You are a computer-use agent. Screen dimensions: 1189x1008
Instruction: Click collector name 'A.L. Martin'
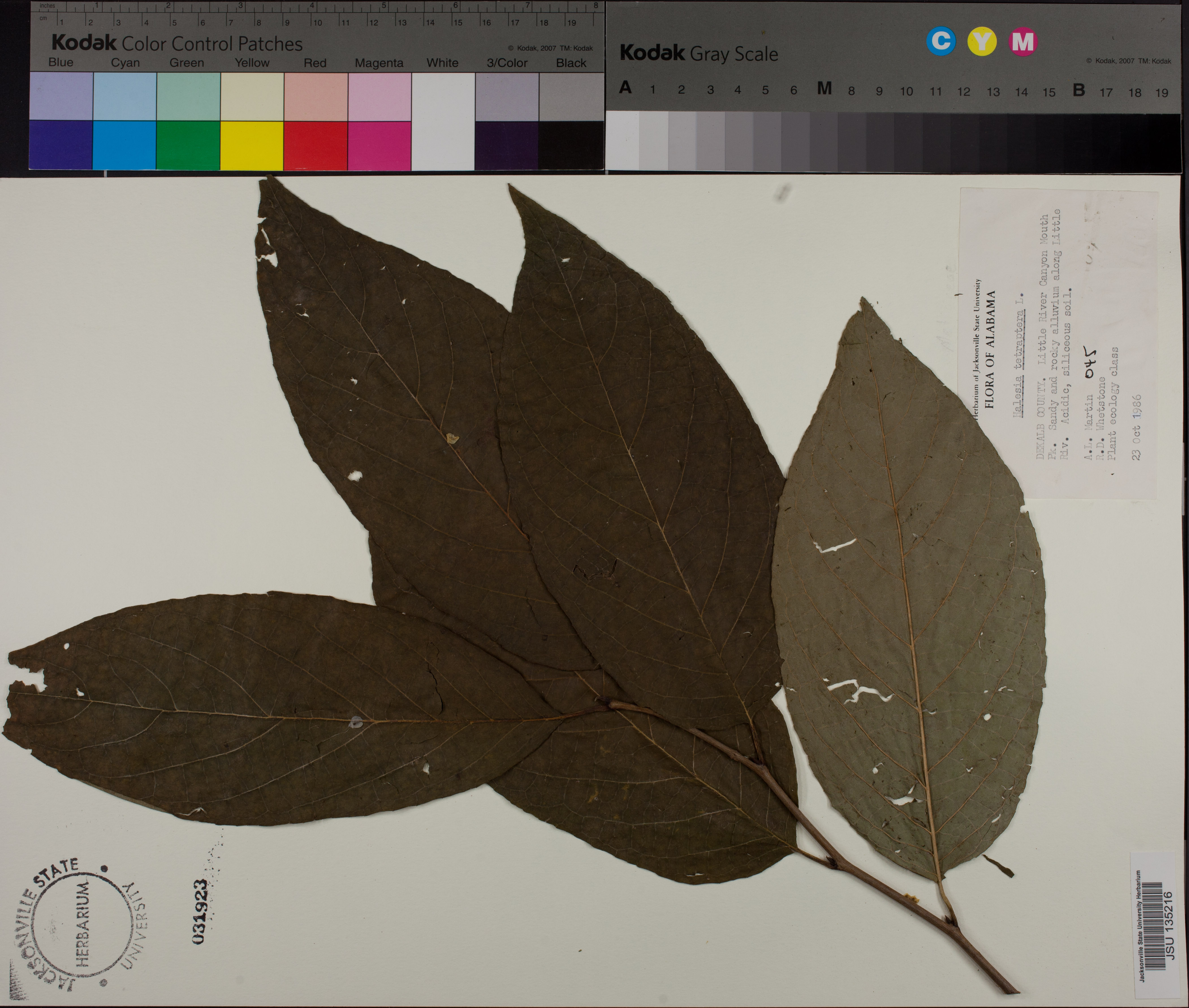click(1088, 426)
